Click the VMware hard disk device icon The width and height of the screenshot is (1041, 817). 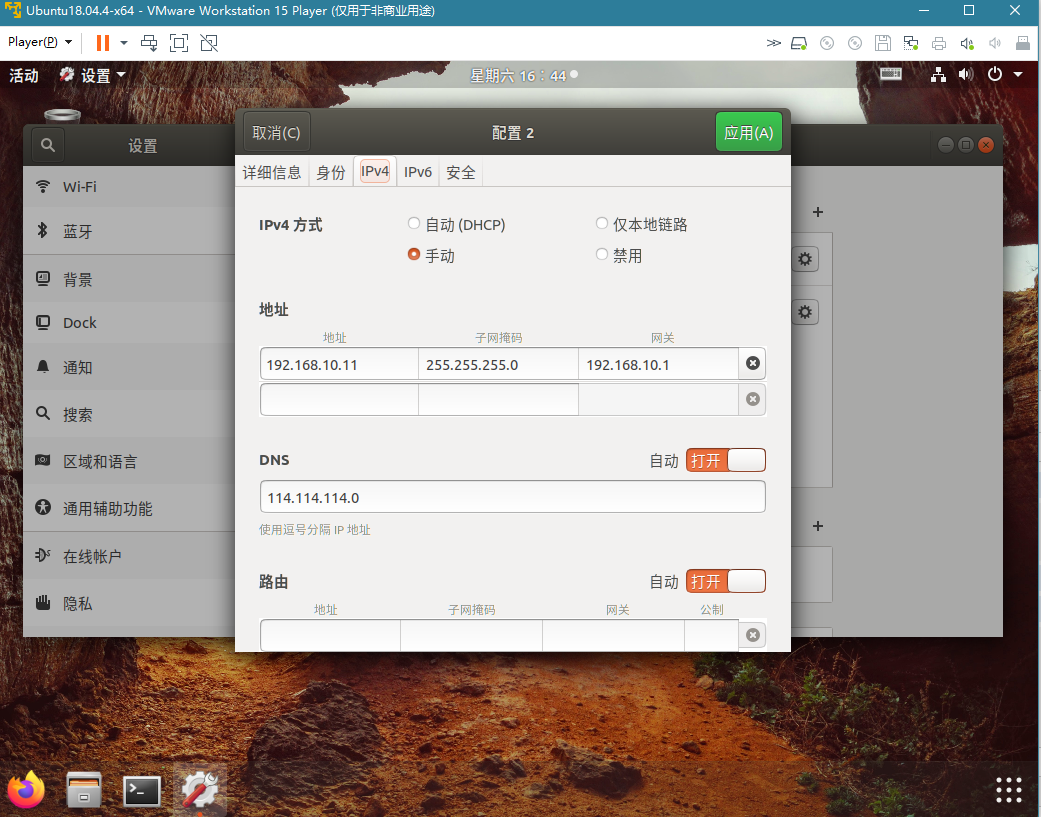pyautogui.click(x=799, y=44)
